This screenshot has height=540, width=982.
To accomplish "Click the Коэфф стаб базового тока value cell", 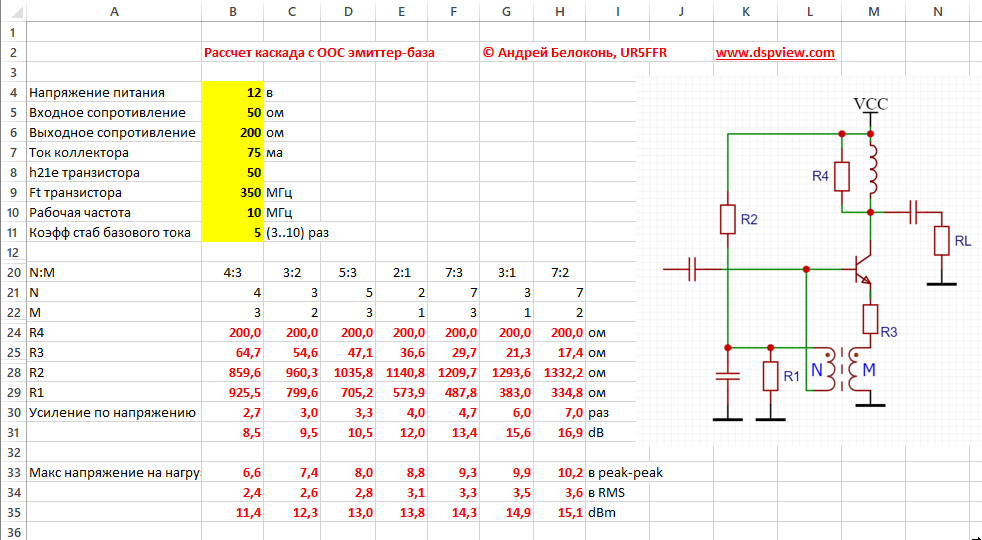I will click(232, 232).
